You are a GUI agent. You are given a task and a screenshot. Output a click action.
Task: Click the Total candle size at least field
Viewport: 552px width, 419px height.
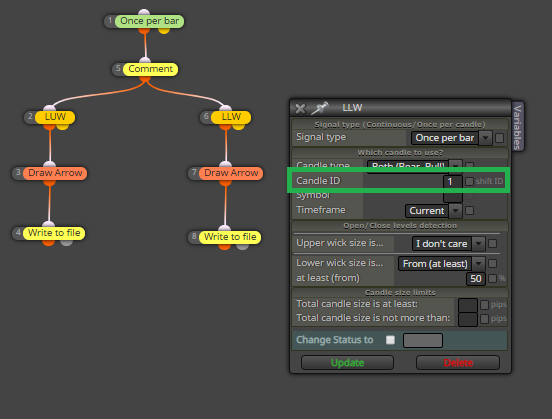468,305
